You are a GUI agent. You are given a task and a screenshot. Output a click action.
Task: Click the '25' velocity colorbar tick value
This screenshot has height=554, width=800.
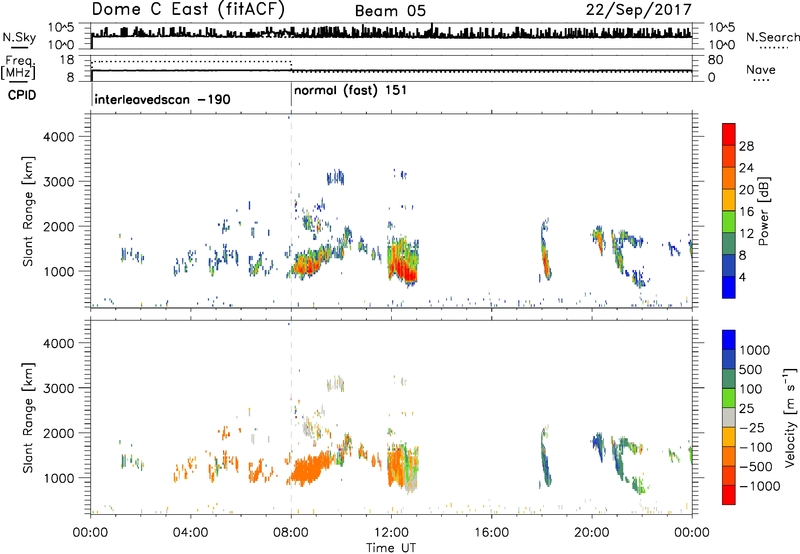[747, 409]
